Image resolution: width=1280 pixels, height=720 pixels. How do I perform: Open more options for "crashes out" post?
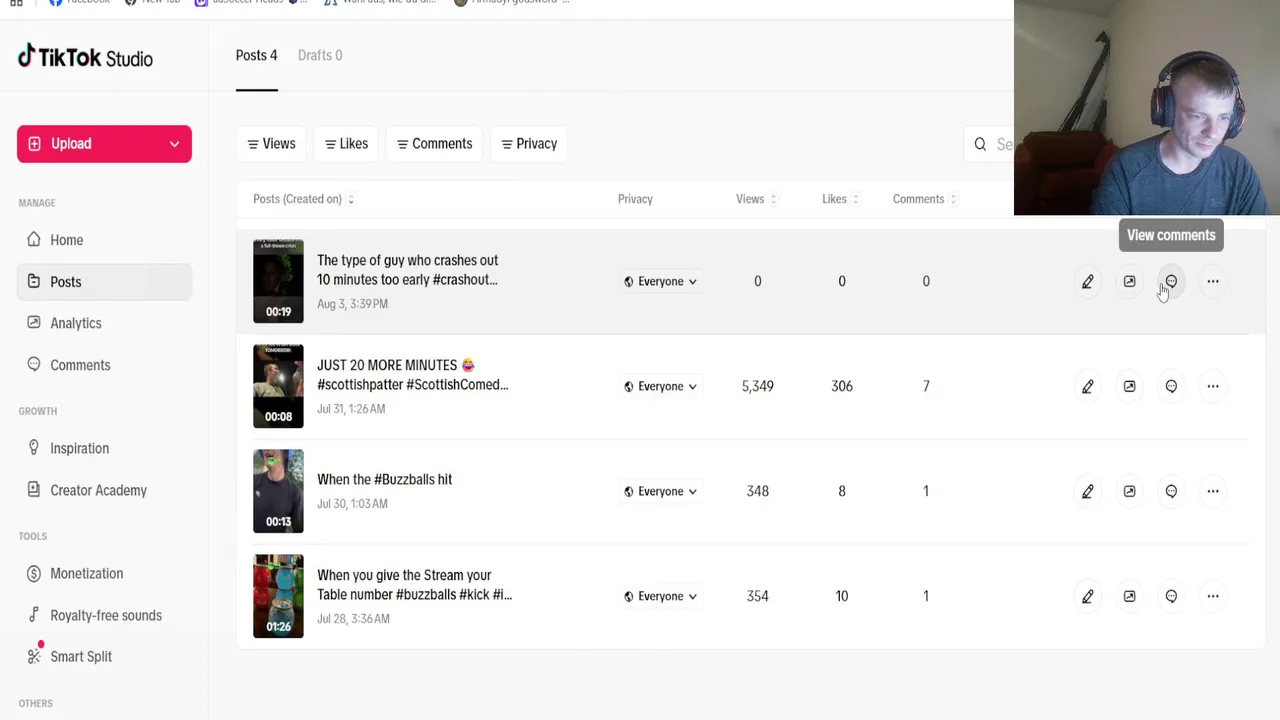[1213, 281]
